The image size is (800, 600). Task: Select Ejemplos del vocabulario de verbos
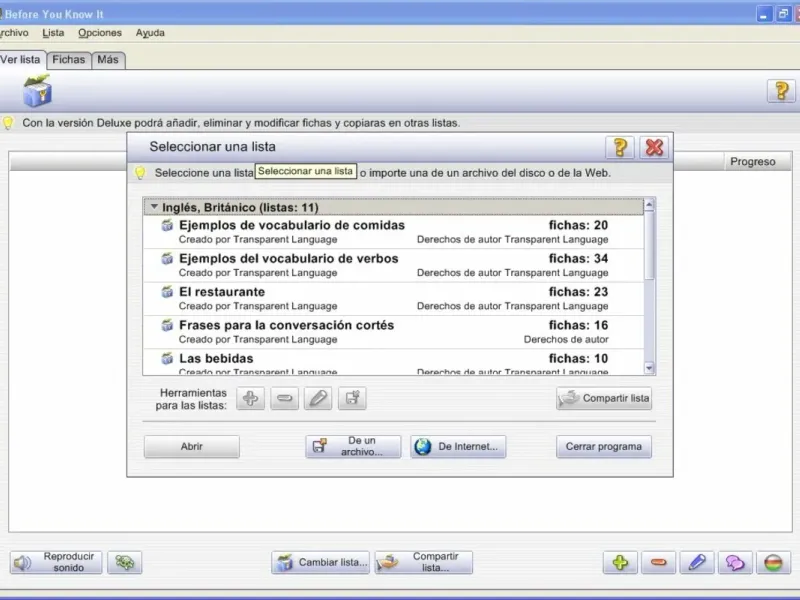[393, 265]
